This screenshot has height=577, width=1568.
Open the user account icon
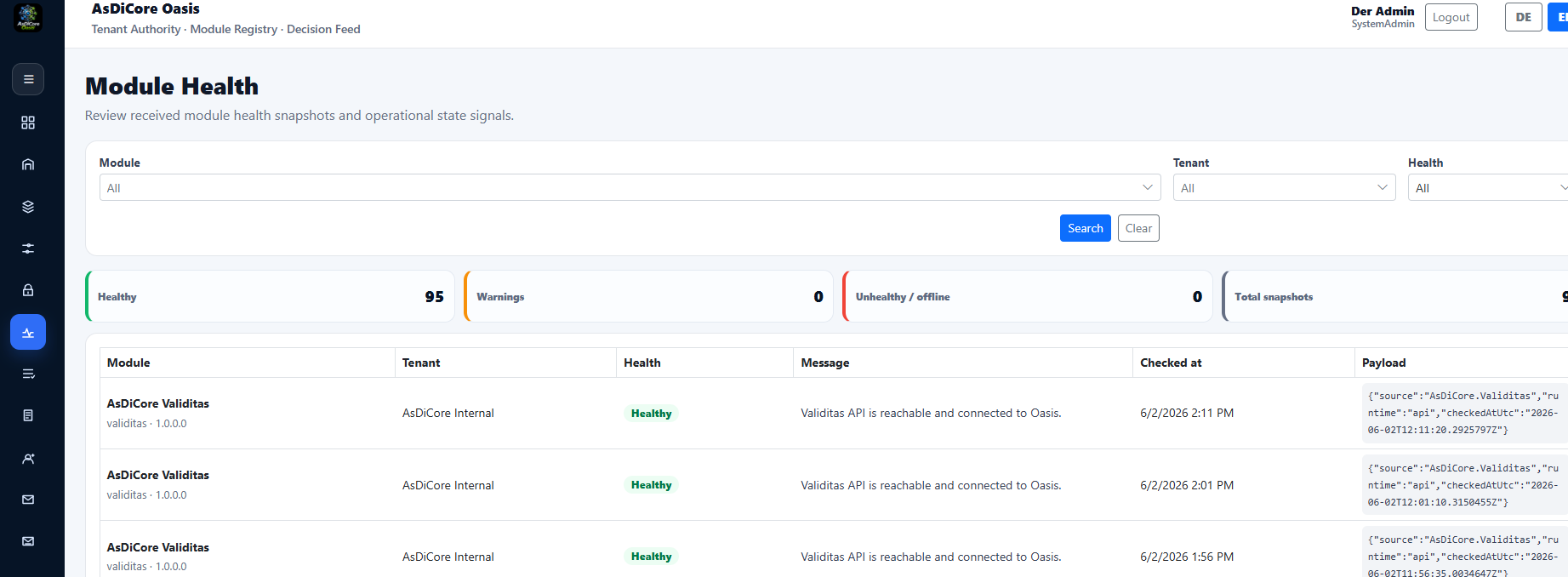coord(28,458)
